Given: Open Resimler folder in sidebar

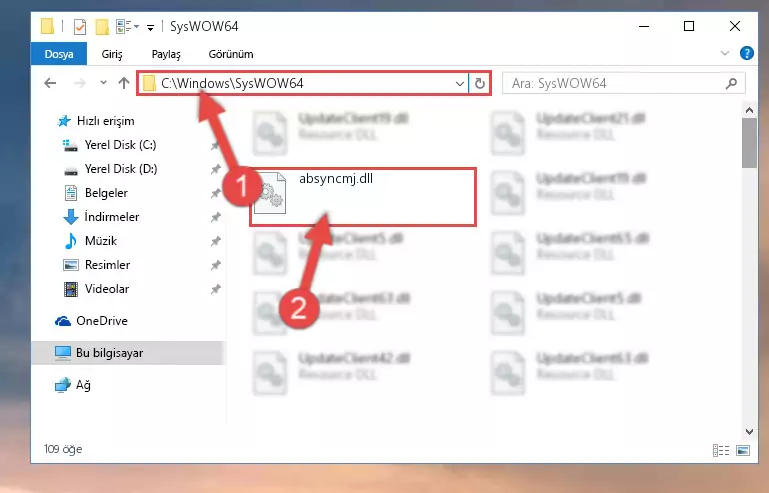Looking at the screenshot, I should point(107,265).
